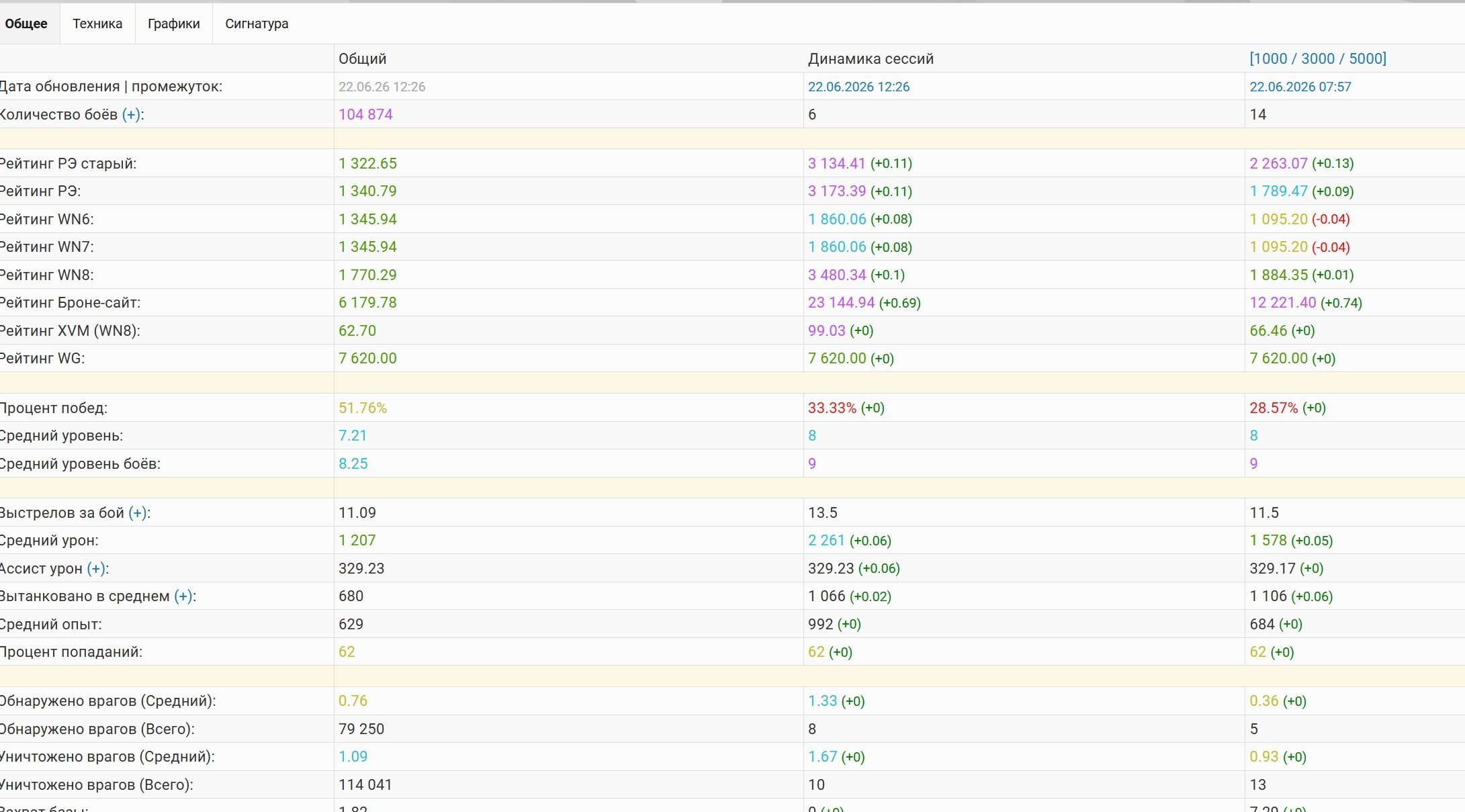Open the date link 22.06.2026 07:57
Screen dimensions: 1465x812
(x=1300, y=87)
